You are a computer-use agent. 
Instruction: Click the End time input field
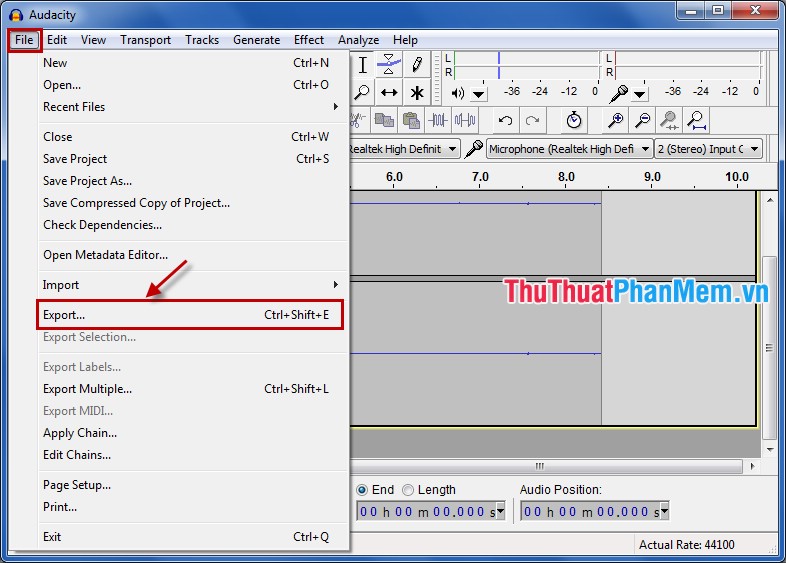426,511
